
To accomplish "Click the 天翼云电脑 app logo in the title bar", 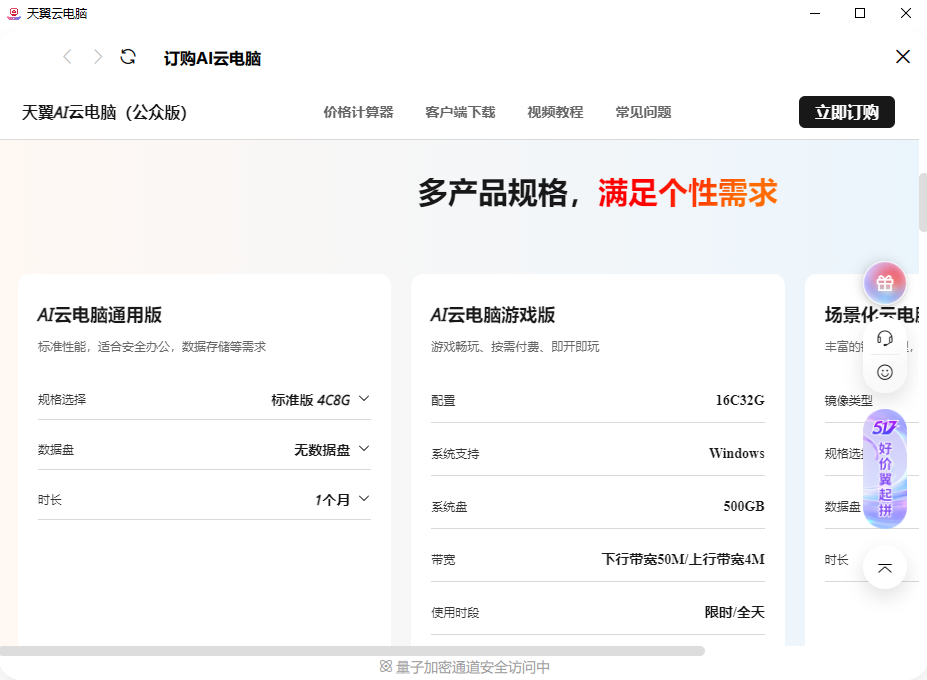I will click(14, 13).
